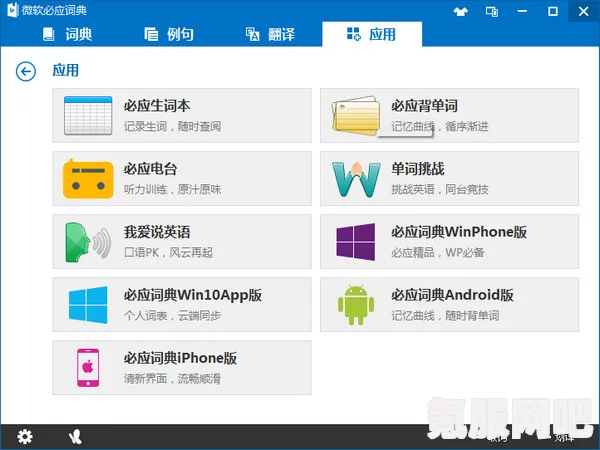Open the skin shirt icon in title bar
The image size is (600, 450).
[x=461, y=11]
